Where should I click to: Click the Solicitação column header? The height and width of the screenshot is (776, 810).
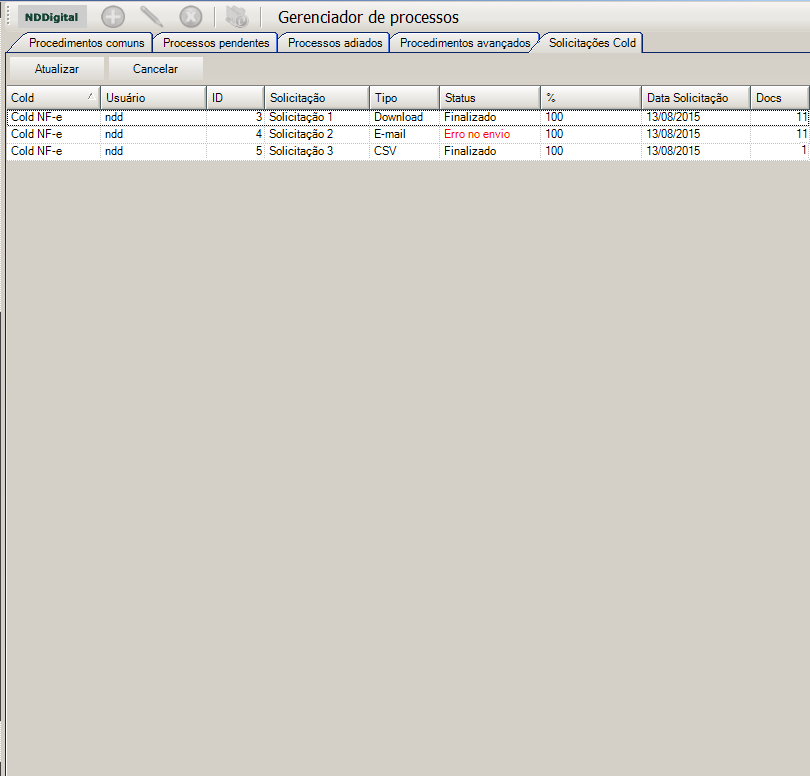tap(317, 98)
